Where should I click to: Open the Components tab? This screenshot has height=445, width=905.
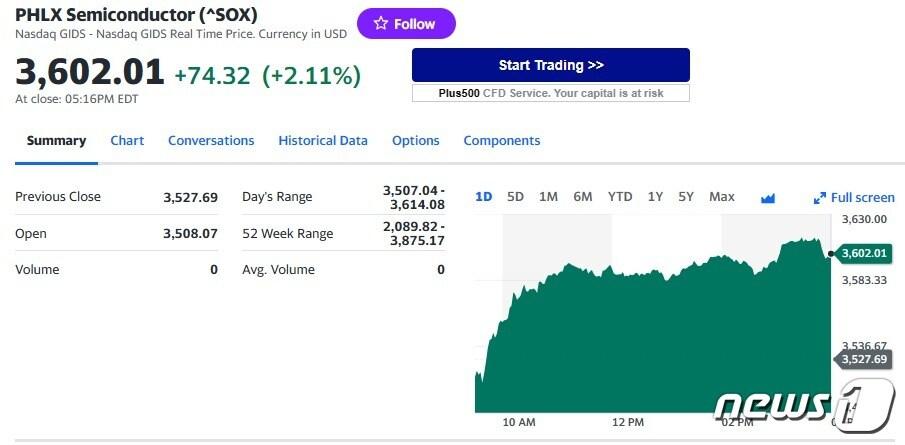coord(502,141)
